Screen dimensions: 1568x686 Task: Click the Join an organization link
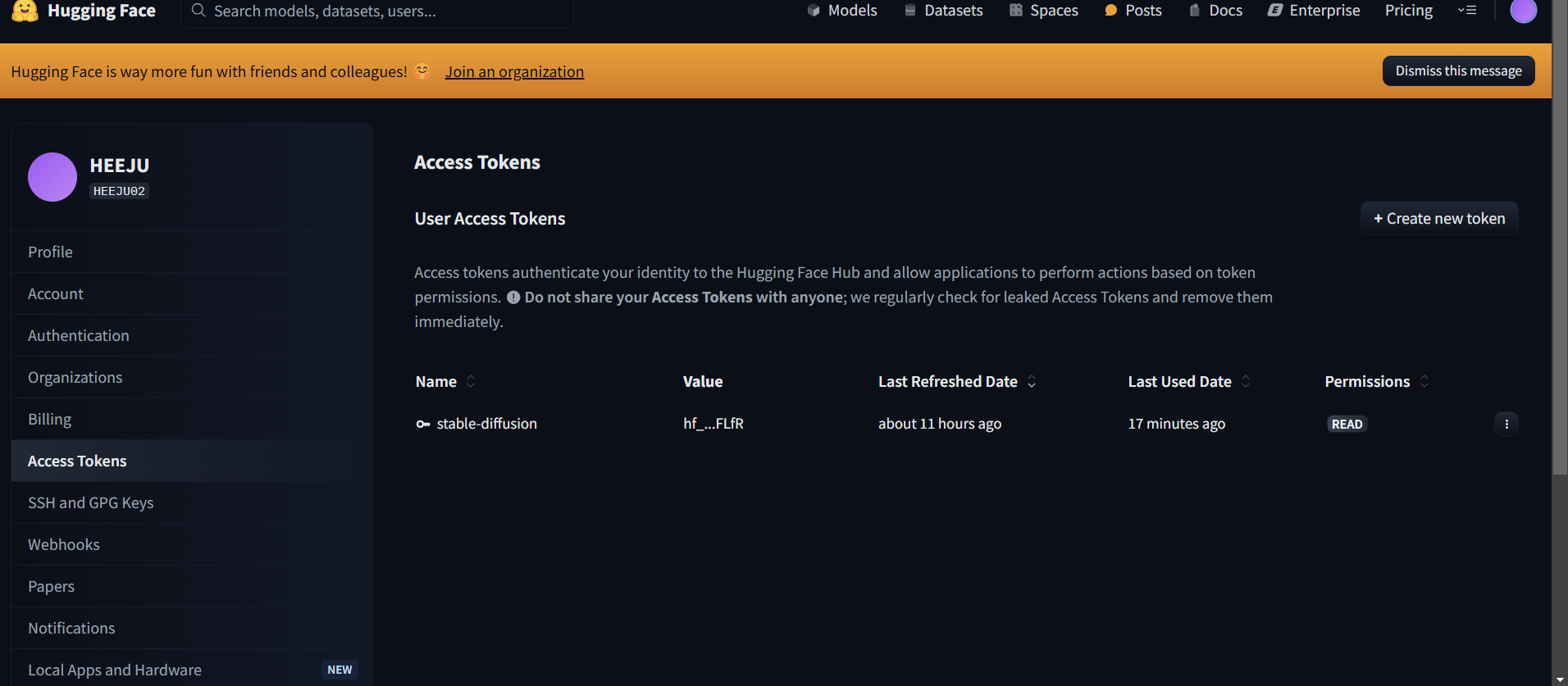coord(514,72)
